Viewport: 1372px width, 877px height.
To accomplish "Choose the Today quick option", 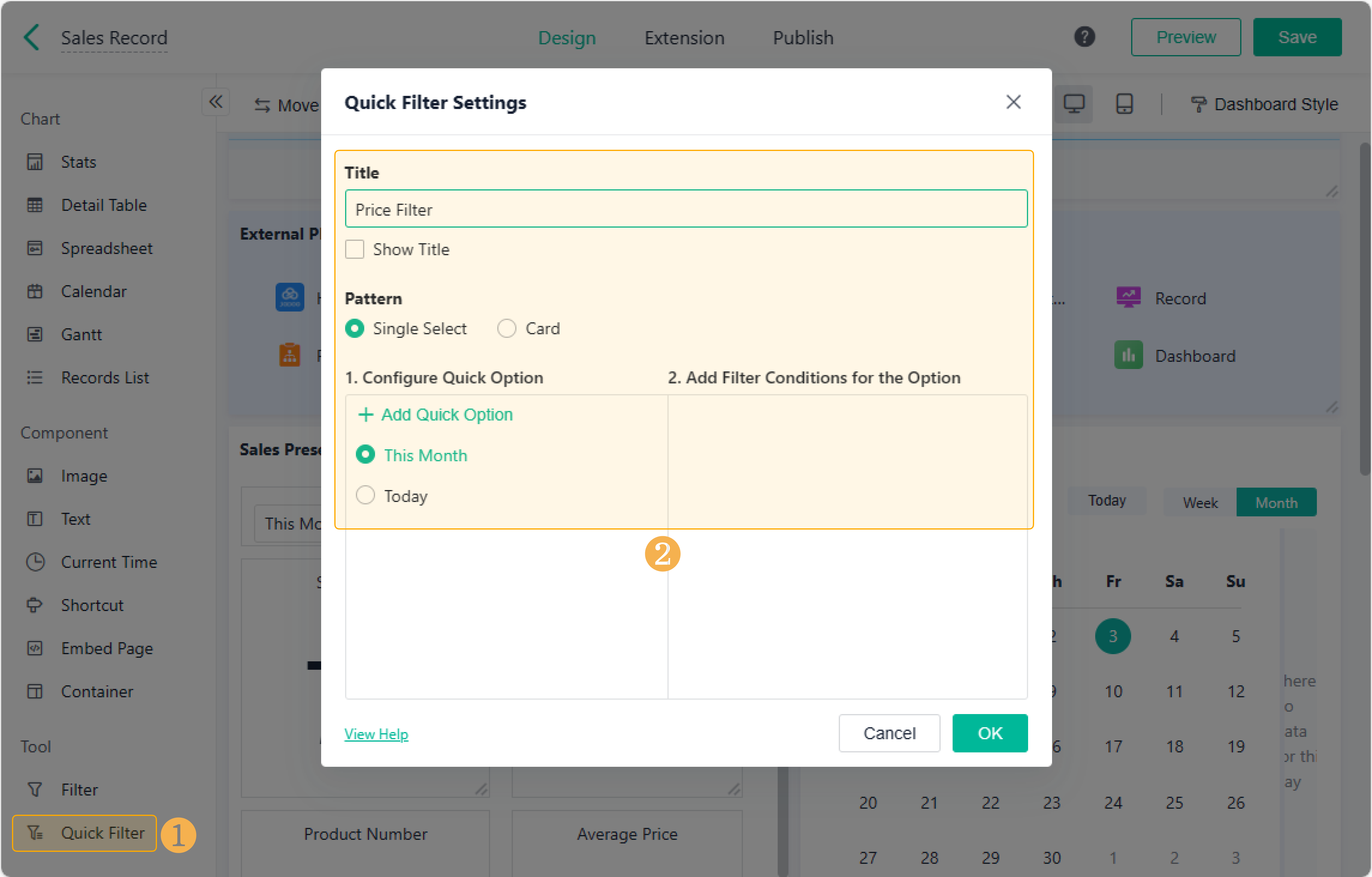I will pos(365,496).
